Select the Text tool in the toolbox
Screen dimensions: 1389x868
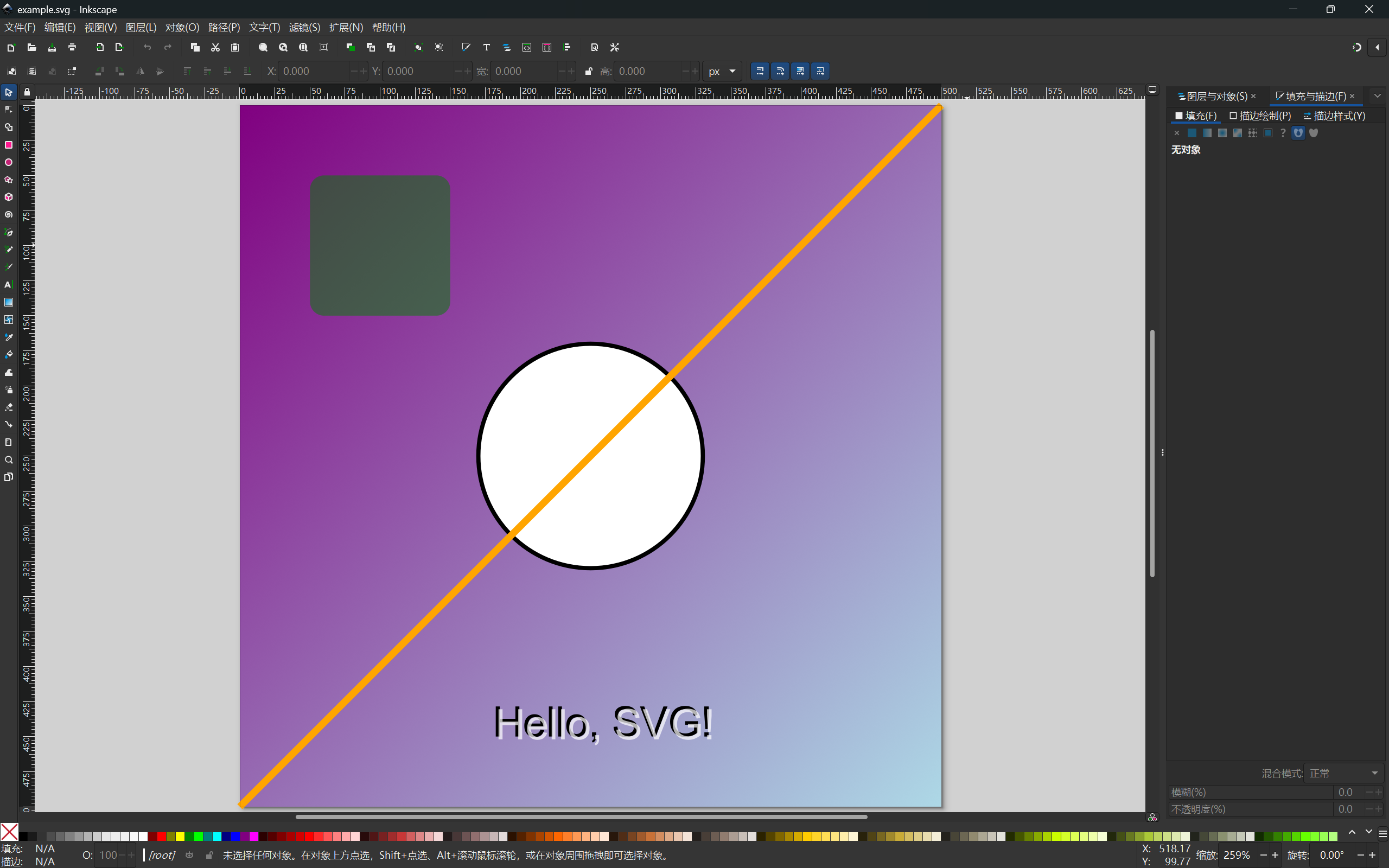pos(9,285)
